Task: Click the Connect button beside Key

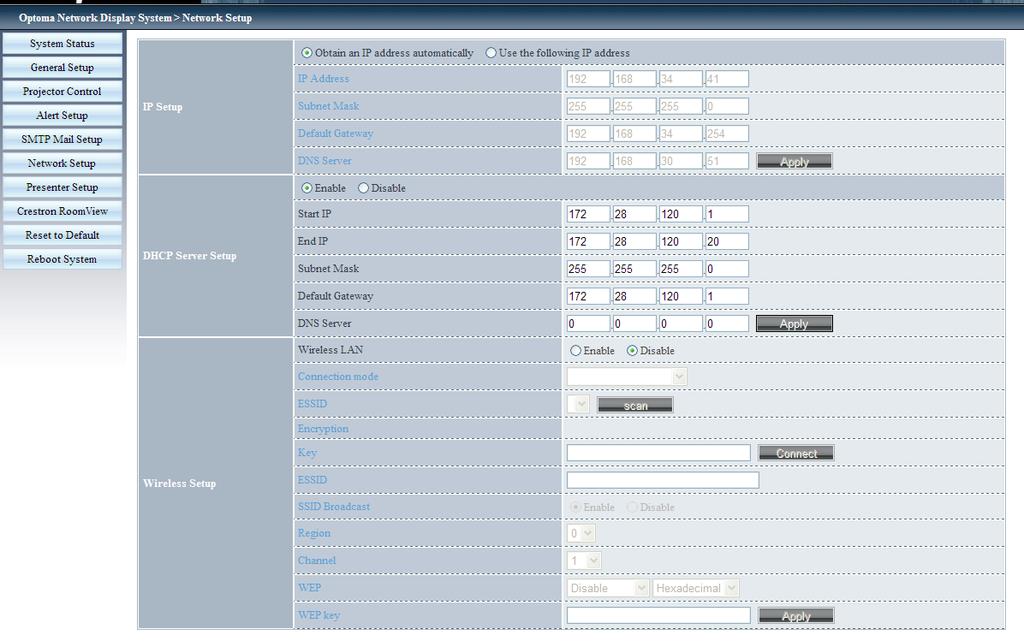Action: pyautogui.click(x=796, y=453)
